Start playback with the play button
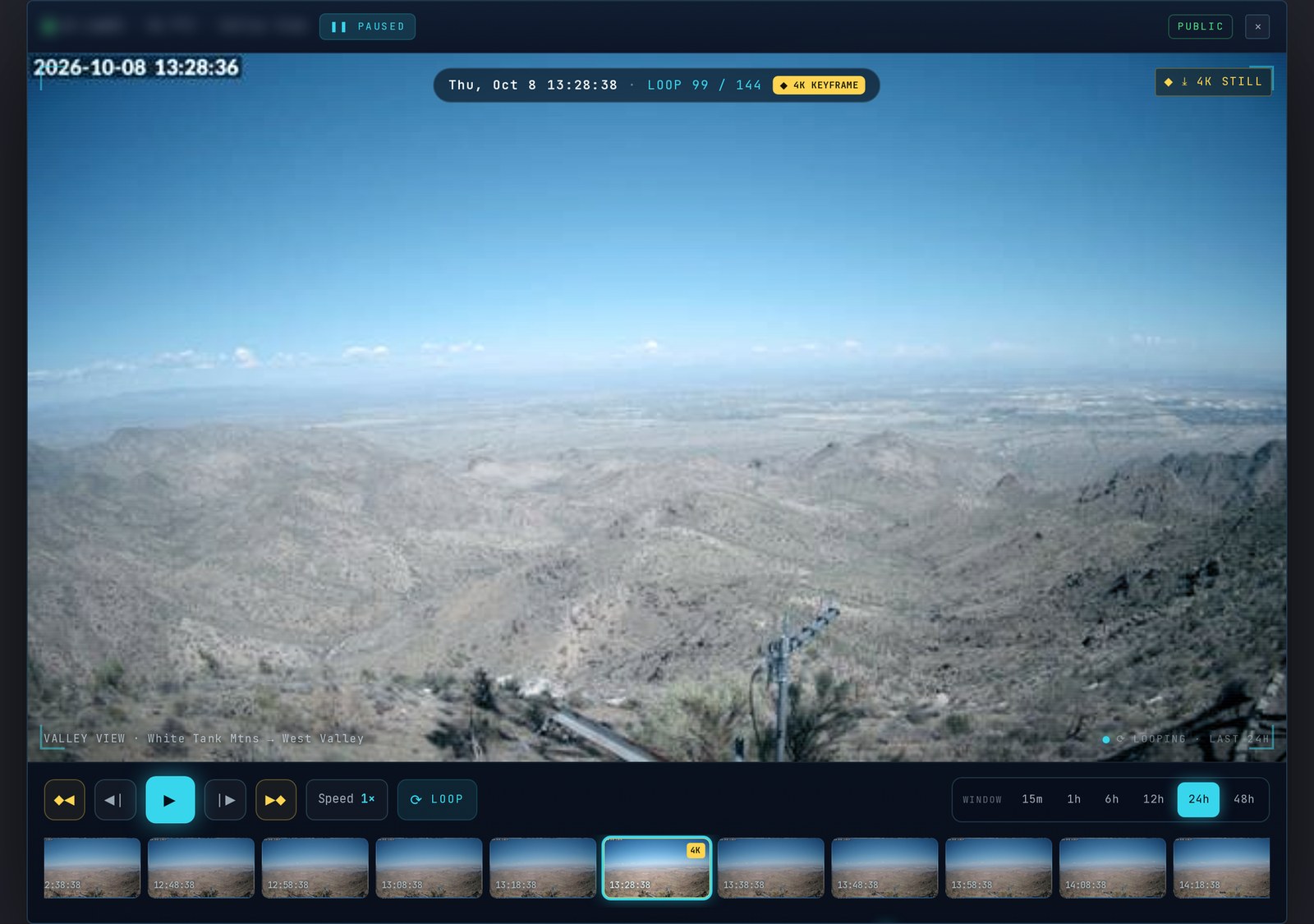Screen dimensions: 1314x924 [170, 800]
